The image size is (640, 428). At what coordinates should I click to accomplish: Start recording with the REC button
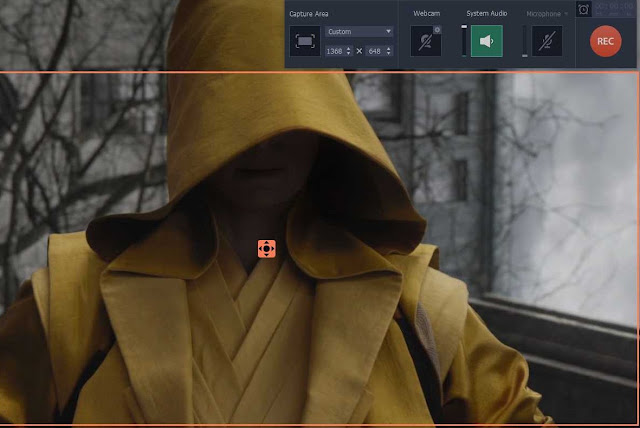click(x=606, y=41)
